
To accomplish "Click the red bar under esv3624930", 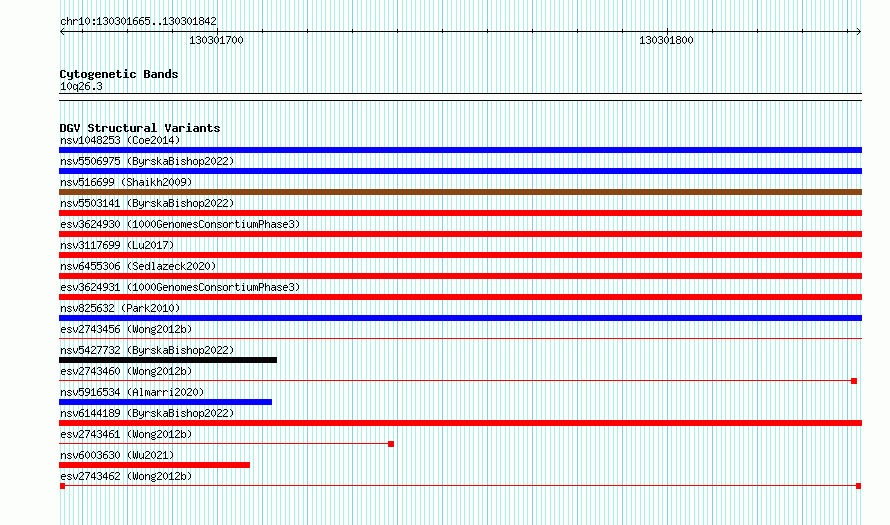I will click(460, 234).
